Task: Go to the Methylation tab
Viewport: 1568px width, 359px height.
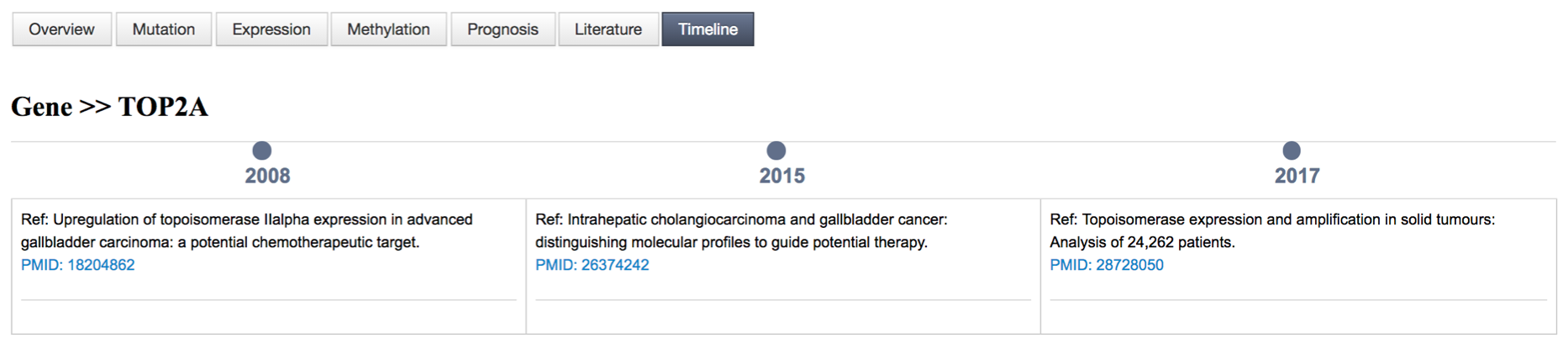Action: pyautogui.click(x=388, y=29)
